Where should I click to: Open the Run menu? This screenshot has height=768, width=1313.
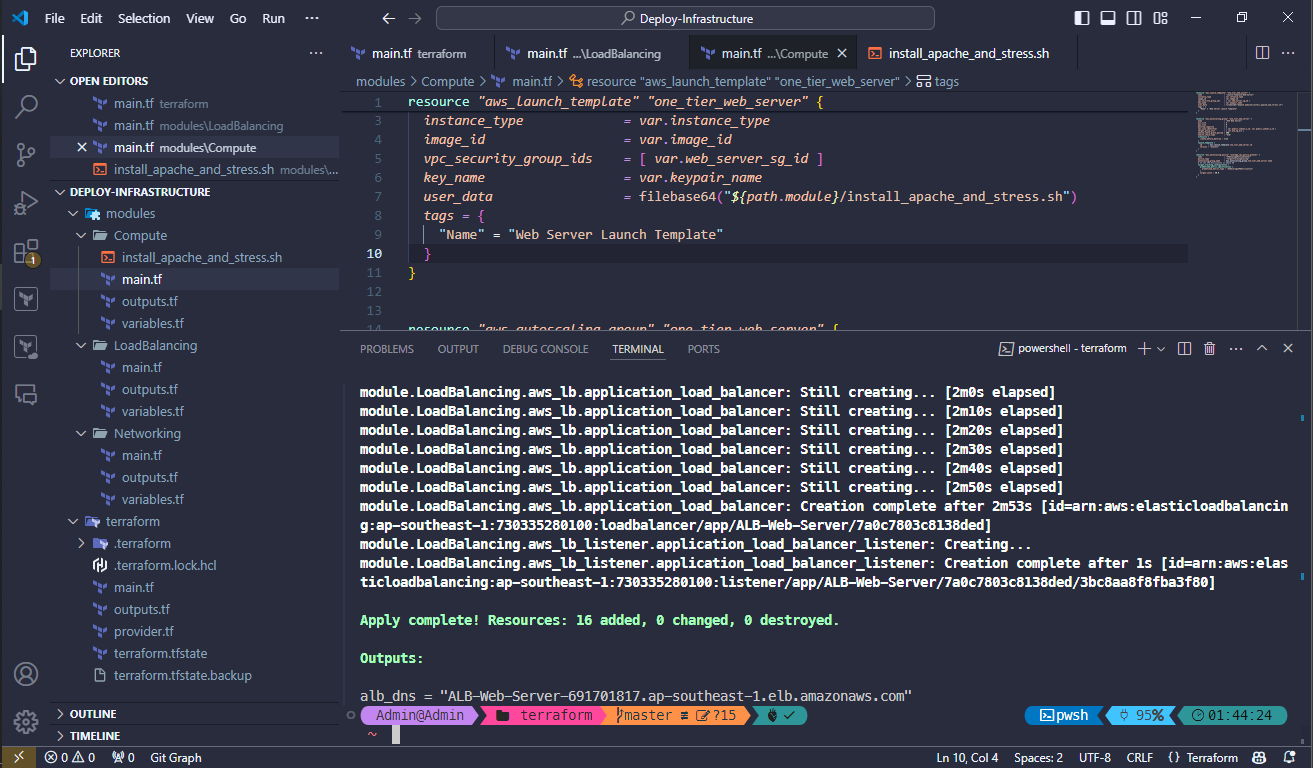(273, 18)
